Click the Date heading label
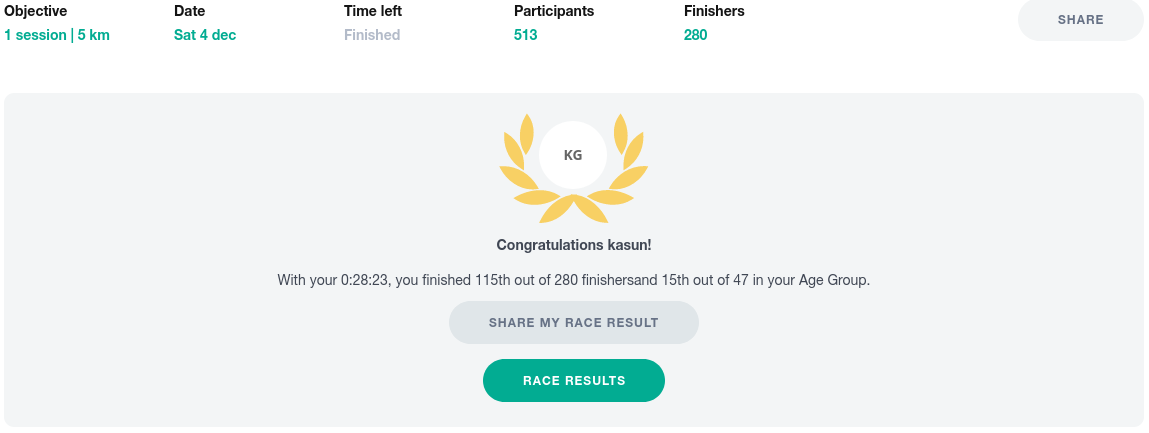1149x433 pixels. point(189,12)
